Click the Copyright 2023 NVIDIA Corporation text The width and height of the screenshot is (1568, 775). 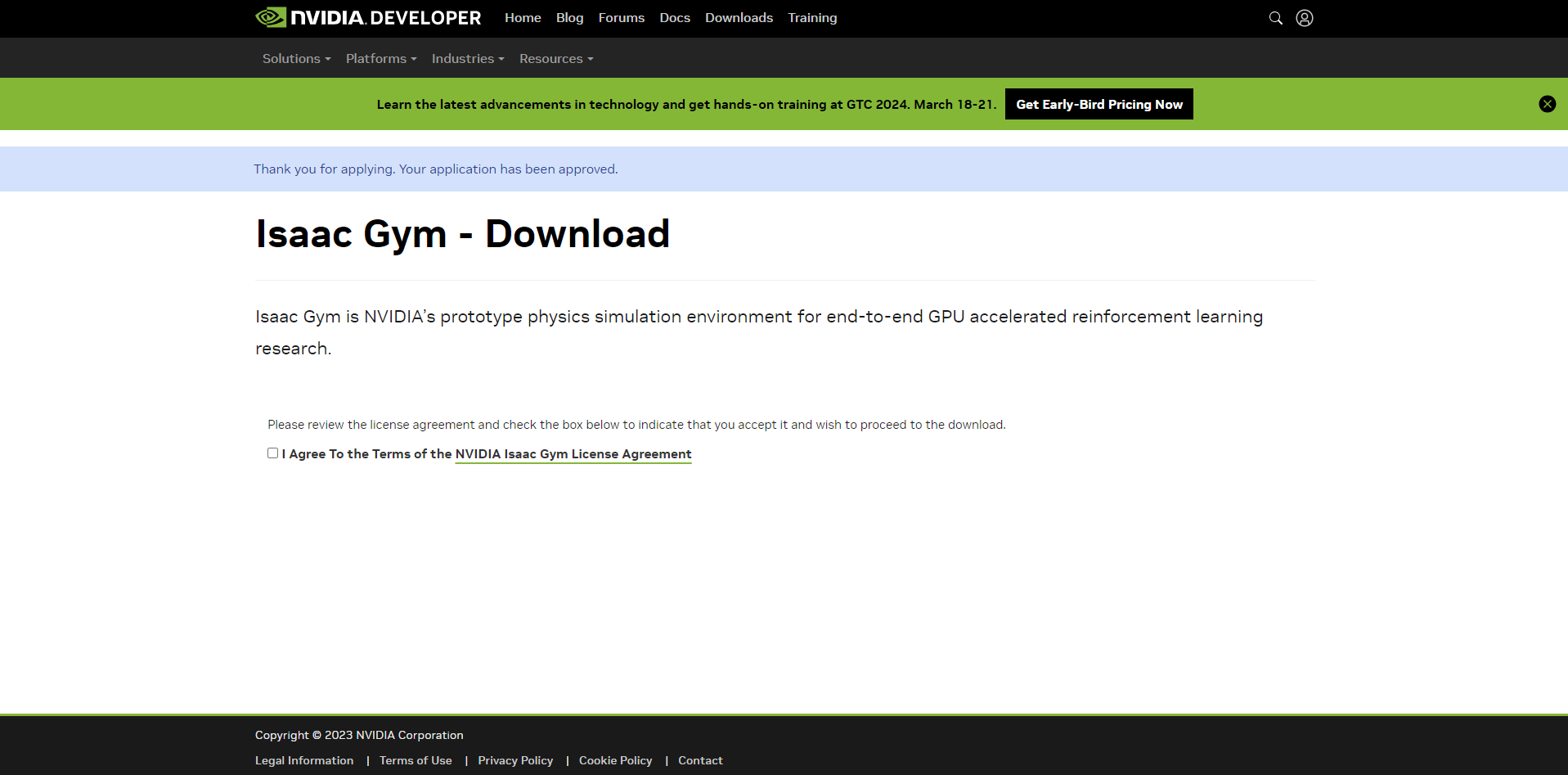(x=359, y=735)
